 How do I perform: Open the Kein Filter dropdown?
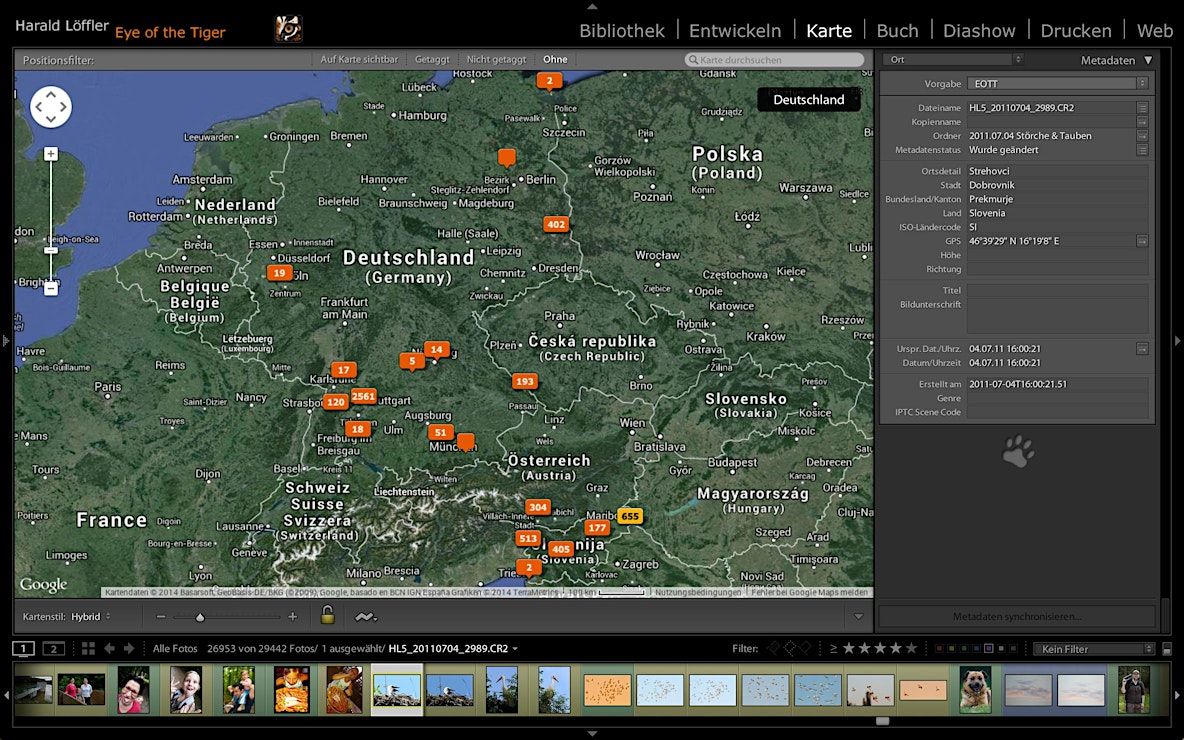point(1093,649)
